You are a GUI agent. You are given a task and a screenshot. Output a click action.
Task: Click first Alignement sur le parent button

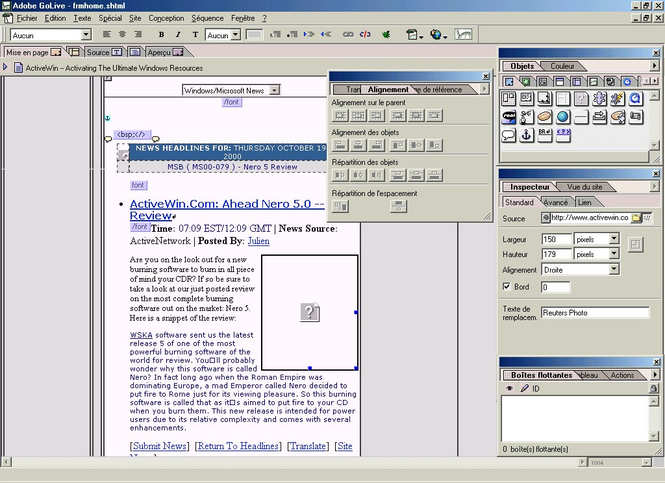click(340, 115)
